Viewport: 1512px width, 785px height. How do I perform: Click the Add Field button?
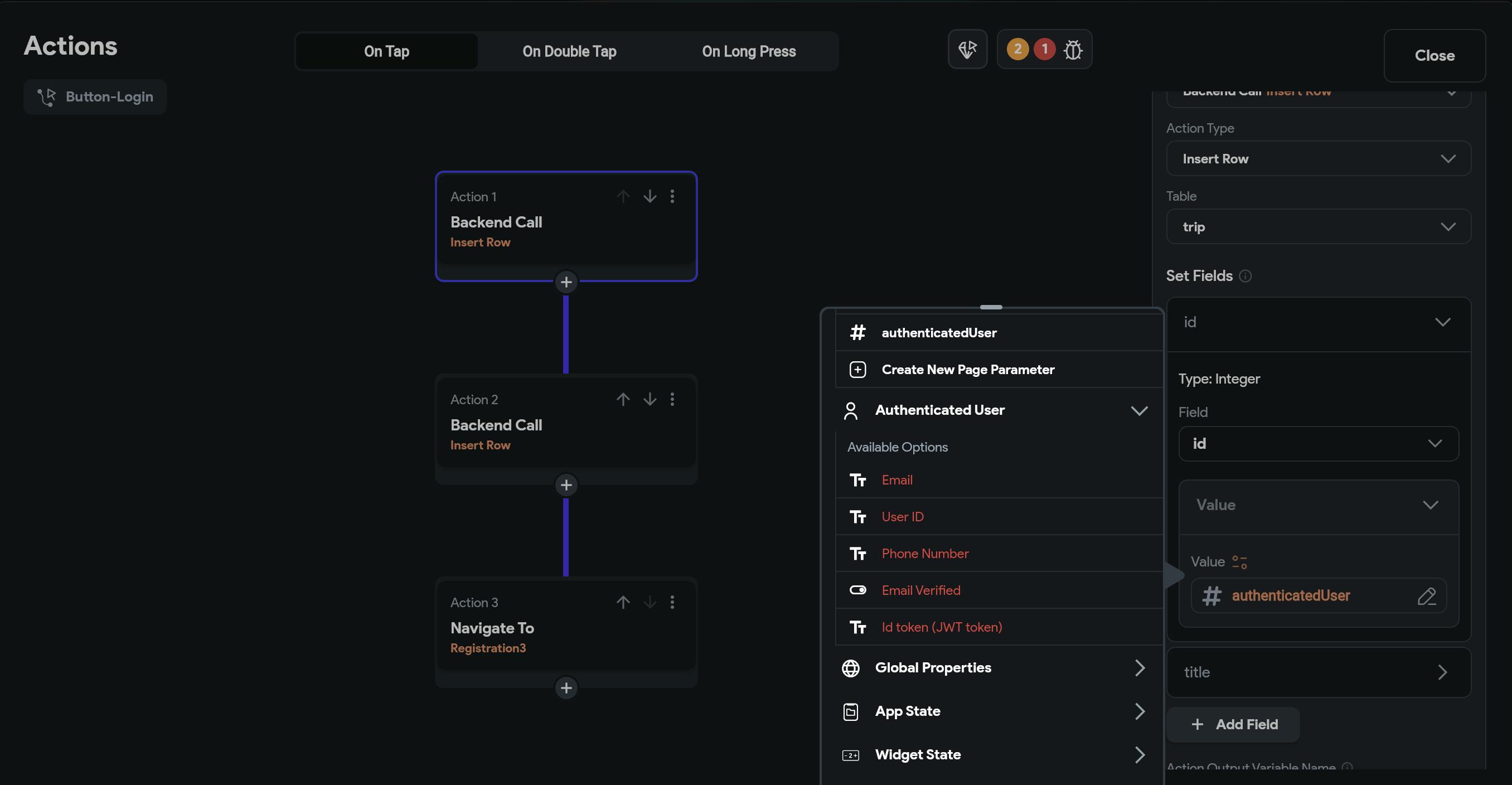pos(1233,725)
